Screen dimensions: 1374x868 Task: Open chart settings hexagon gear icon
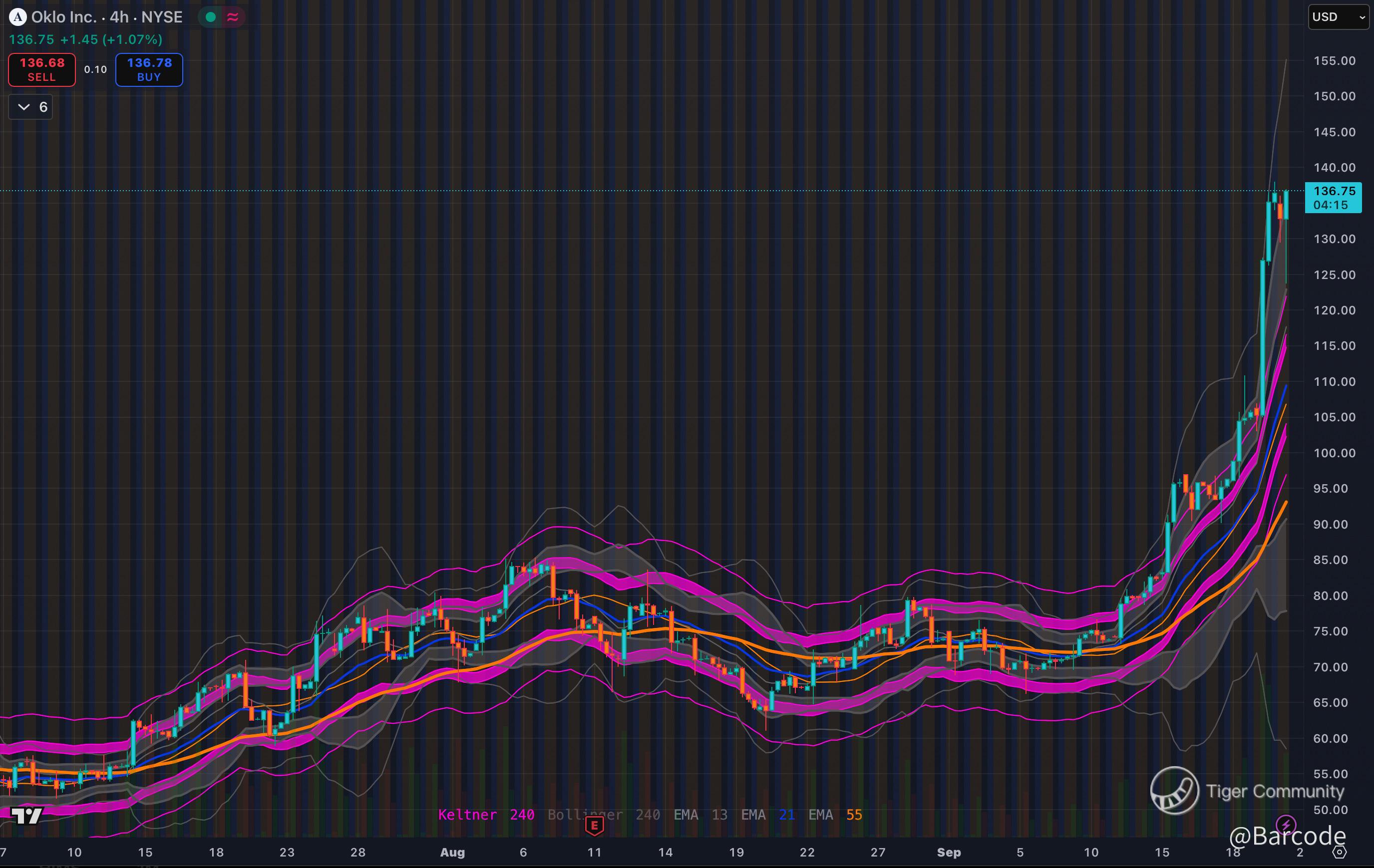(x=1339, y=852)
